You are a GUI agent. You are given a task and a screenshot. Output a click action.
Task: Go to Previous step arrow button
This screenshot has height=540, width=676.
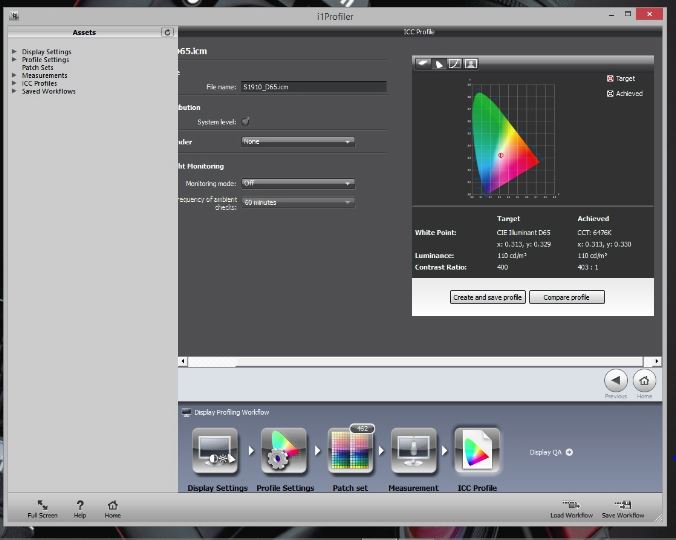[616, 381]
